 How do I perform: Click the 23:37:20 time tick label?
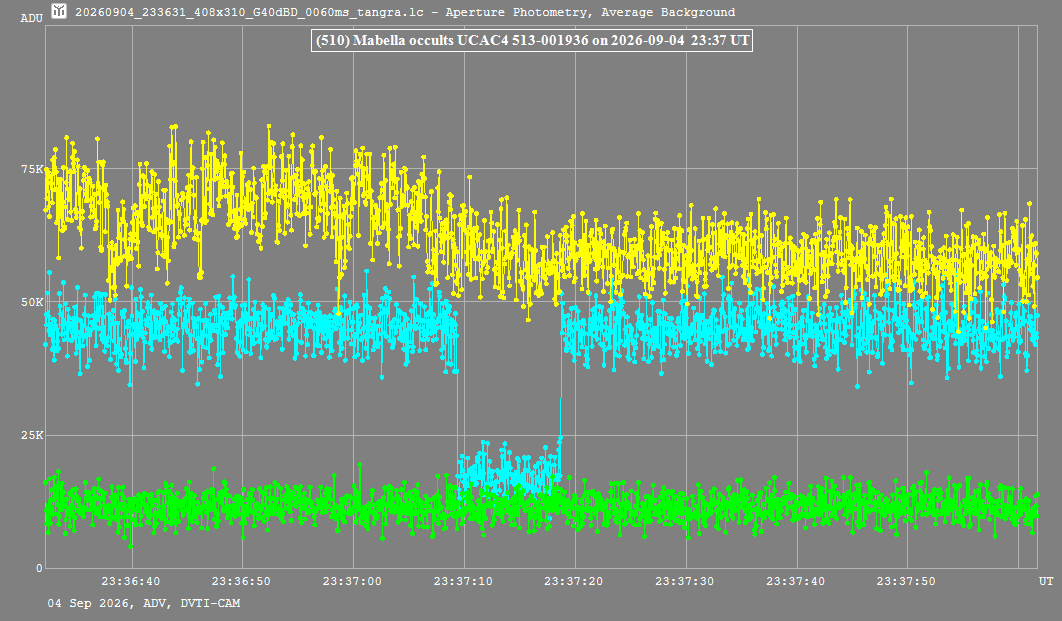tap(574, 581)
